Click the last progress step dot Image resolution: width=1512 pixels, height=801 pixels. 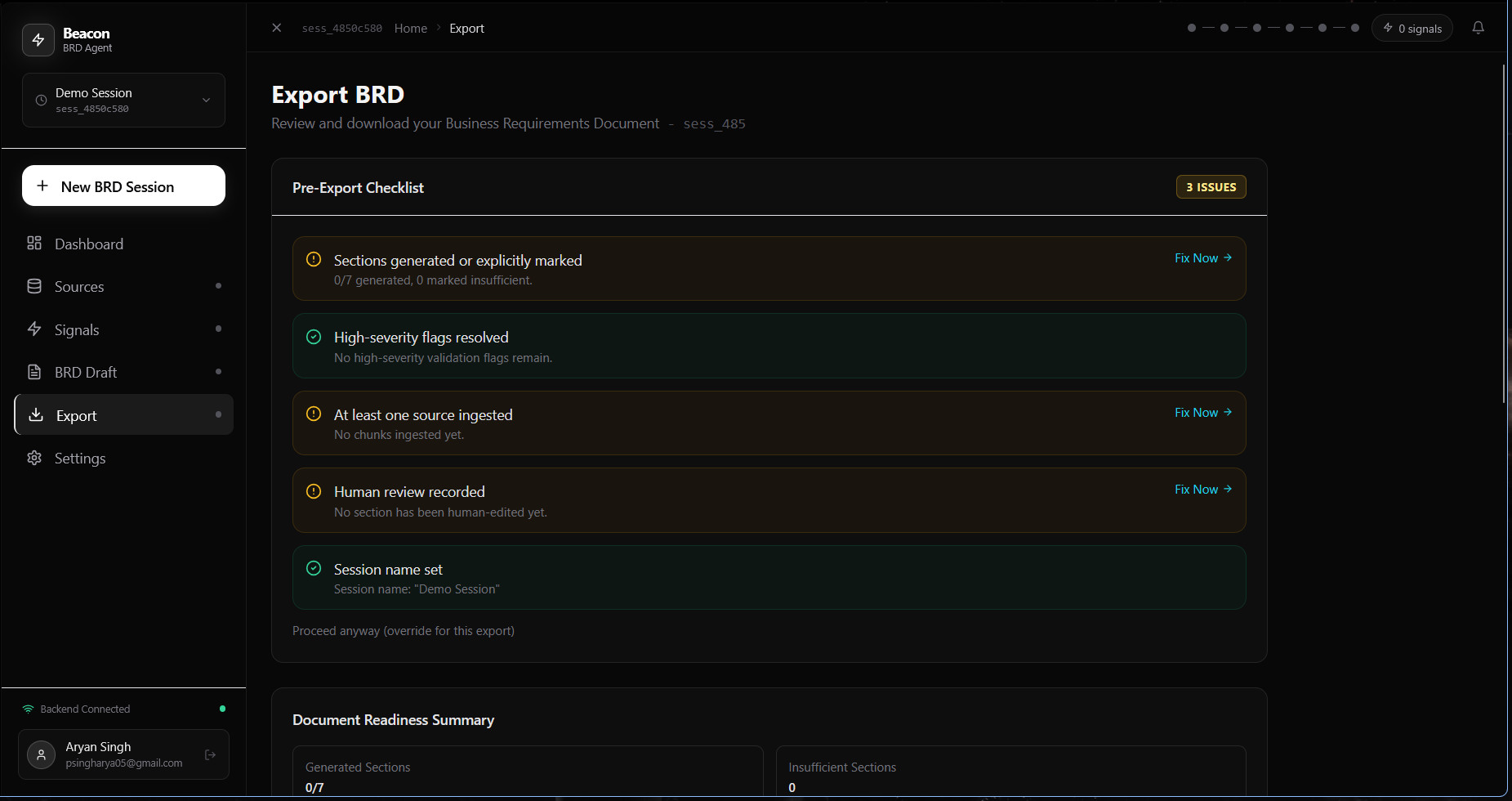tap(1355, 28)
